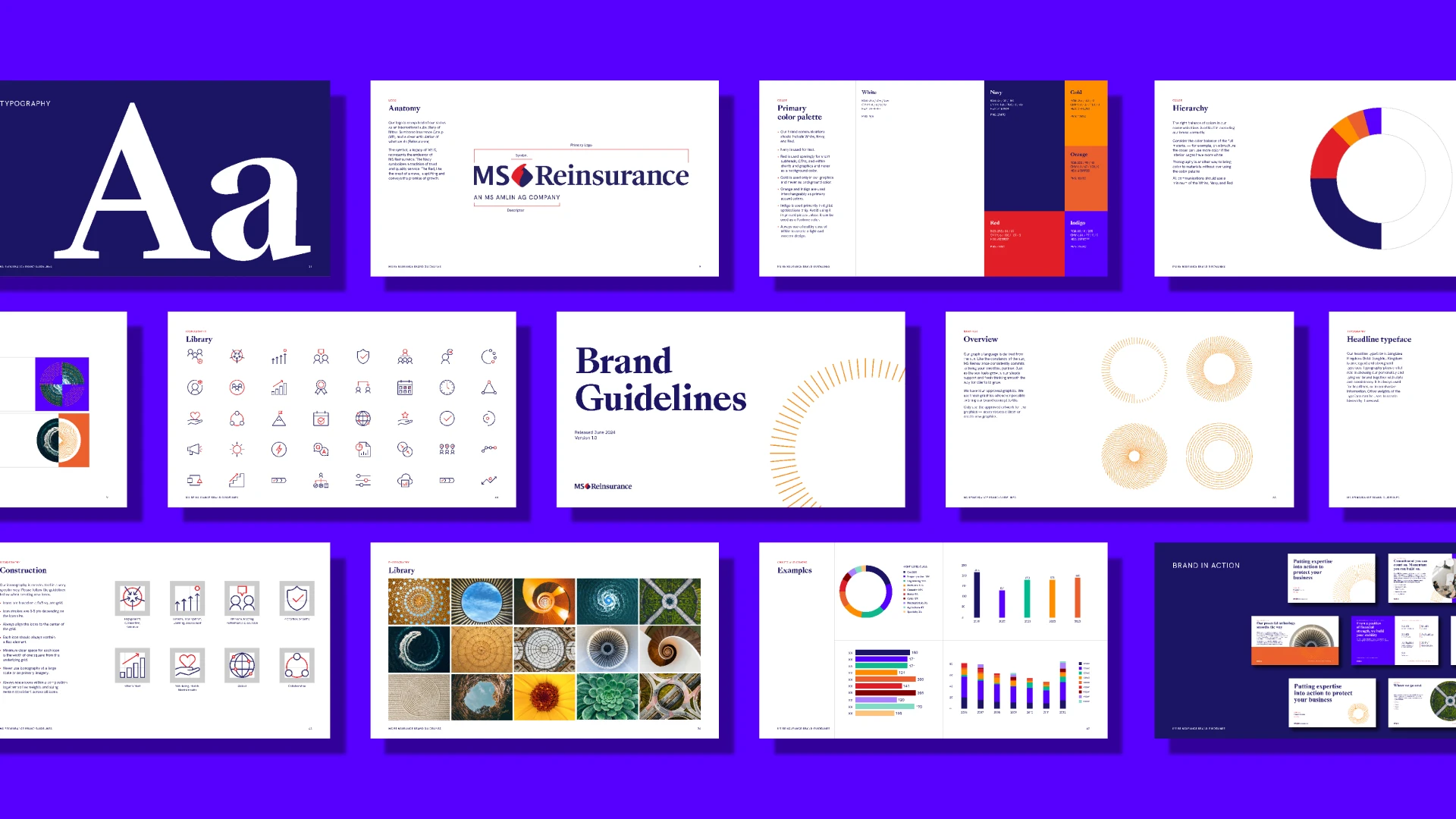Click the lightning bolt circle icon
Screen dimensions: 1456x819
click(x=279, y=450)
